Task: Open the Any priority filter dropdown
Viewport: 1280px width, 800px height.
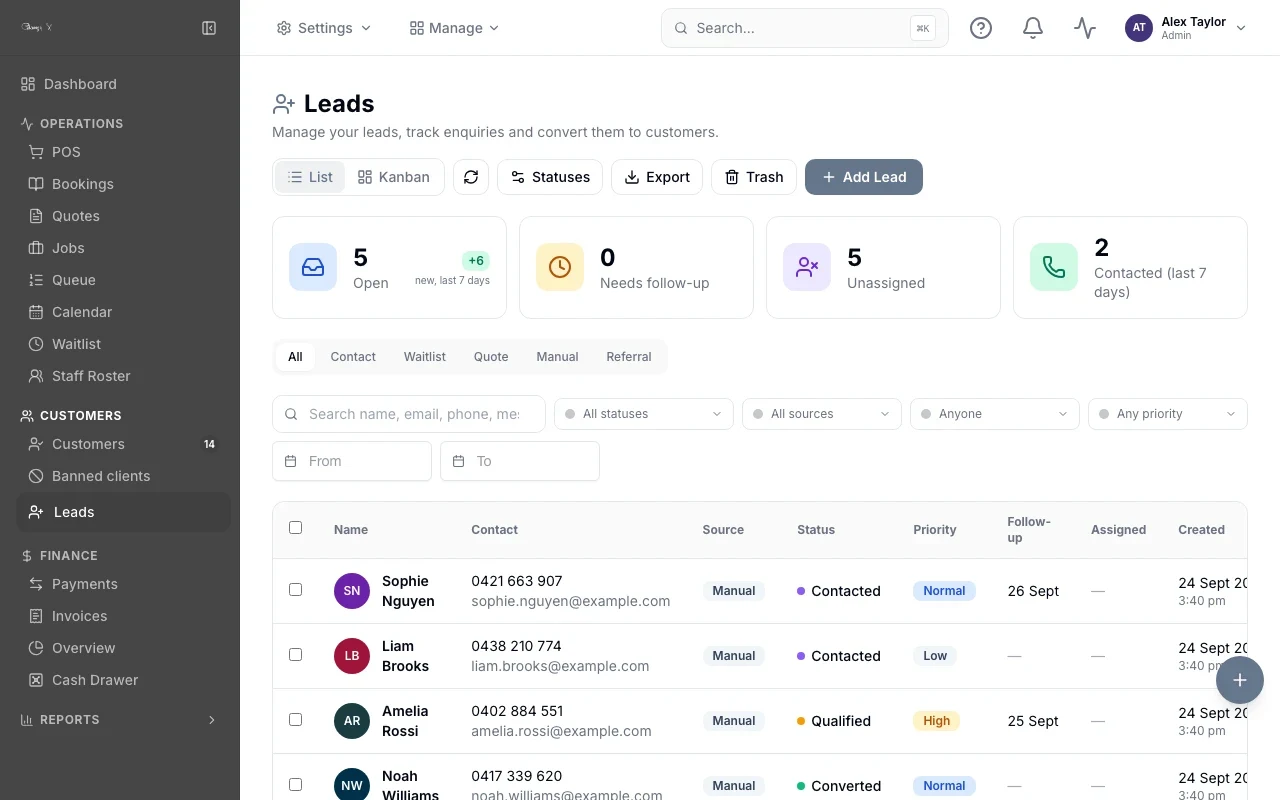Action: pos(1168,414)
